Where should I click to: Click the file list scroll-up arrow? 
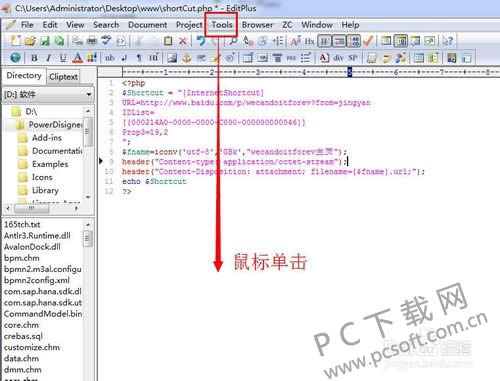tap(88, 224)
